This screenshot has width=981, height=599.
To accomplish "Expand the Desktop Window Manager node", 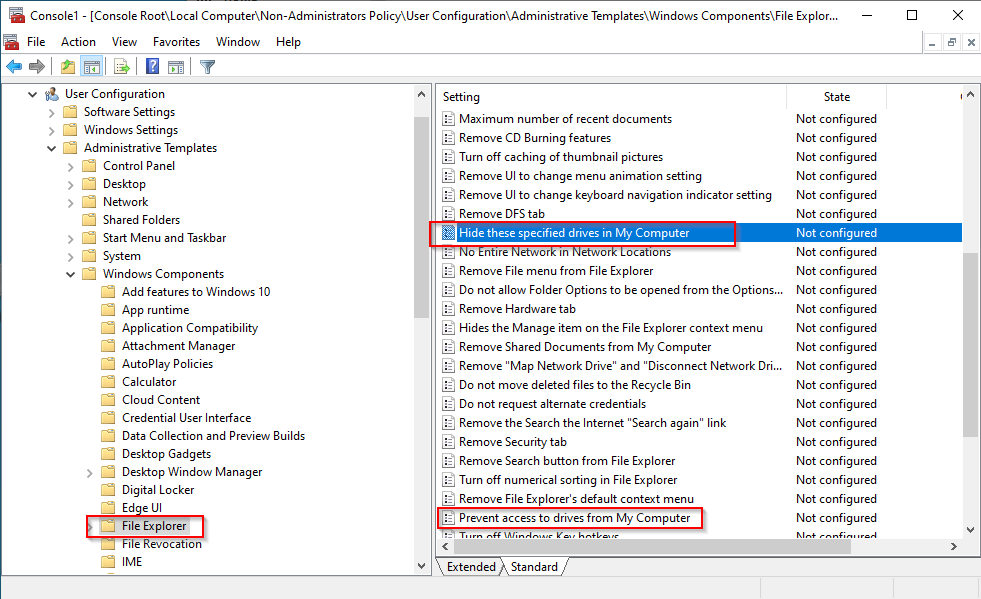I will [90, 472].
